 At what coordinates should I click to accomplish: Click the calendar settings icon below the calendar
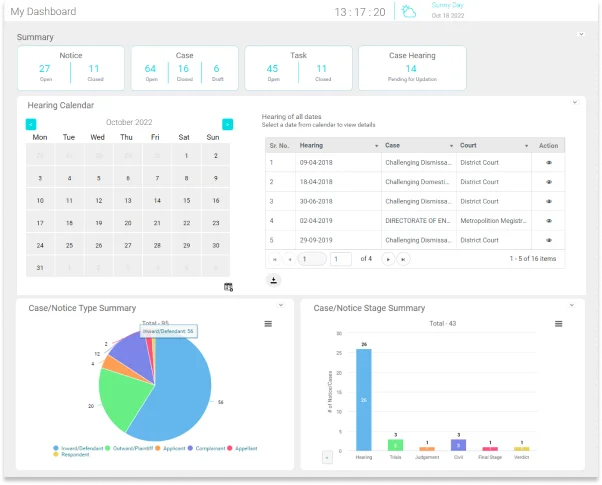pos(228,287)
